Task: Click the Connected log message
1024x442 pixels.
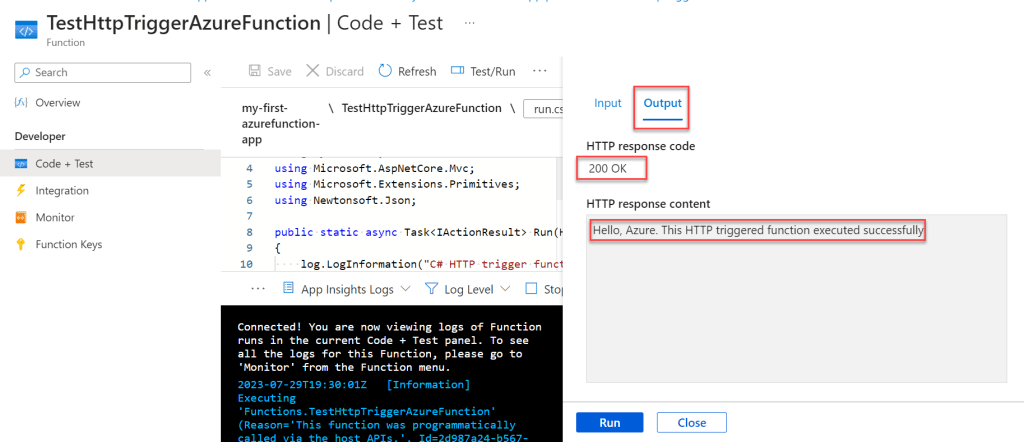Action: (390, 347)
